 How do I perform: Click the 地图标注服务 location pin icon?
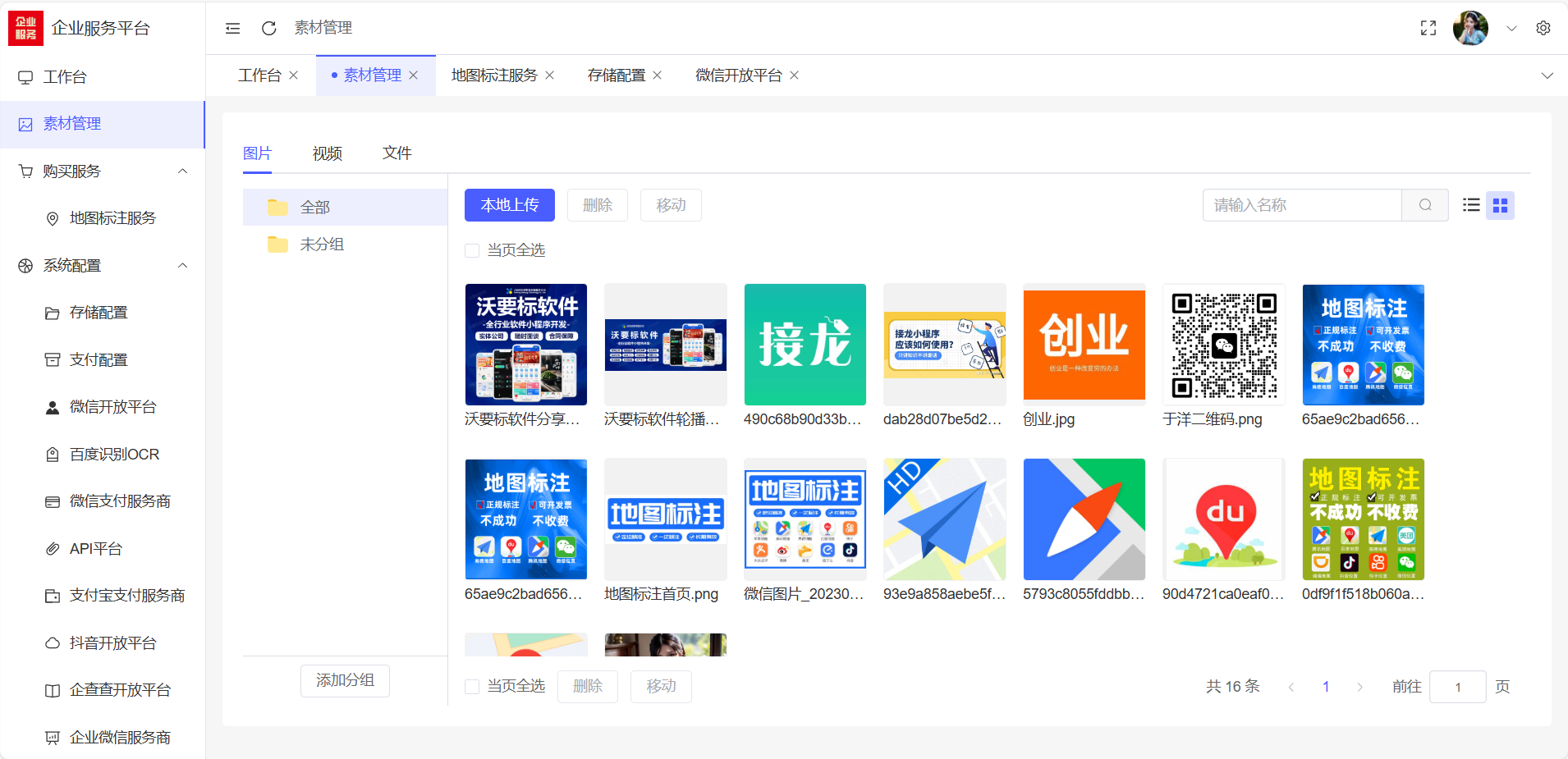point(53,218)
